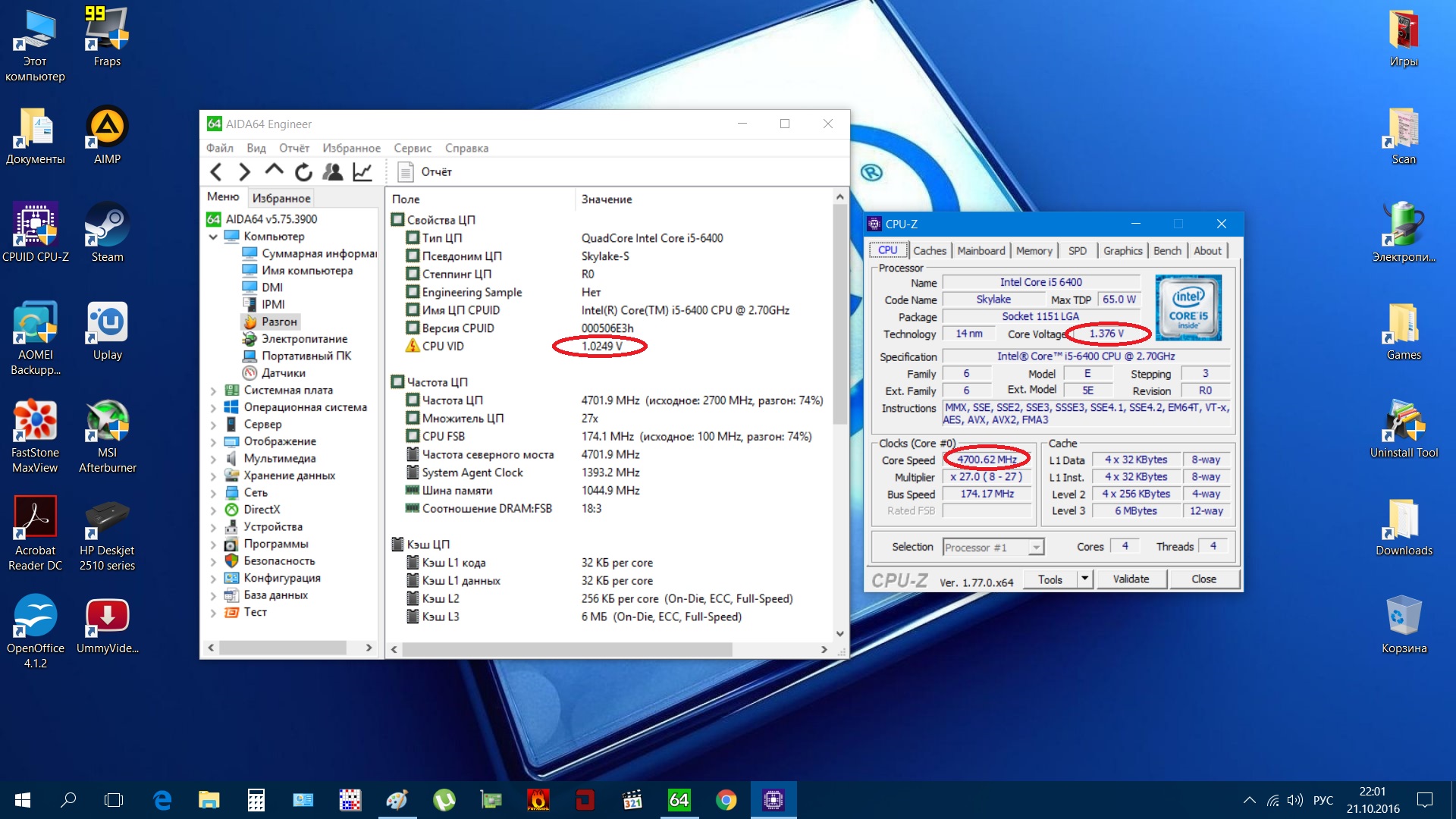Expand the Системная плата tree node
The height and width of the screenshot is (819, 1456).
tap(213, 391)
